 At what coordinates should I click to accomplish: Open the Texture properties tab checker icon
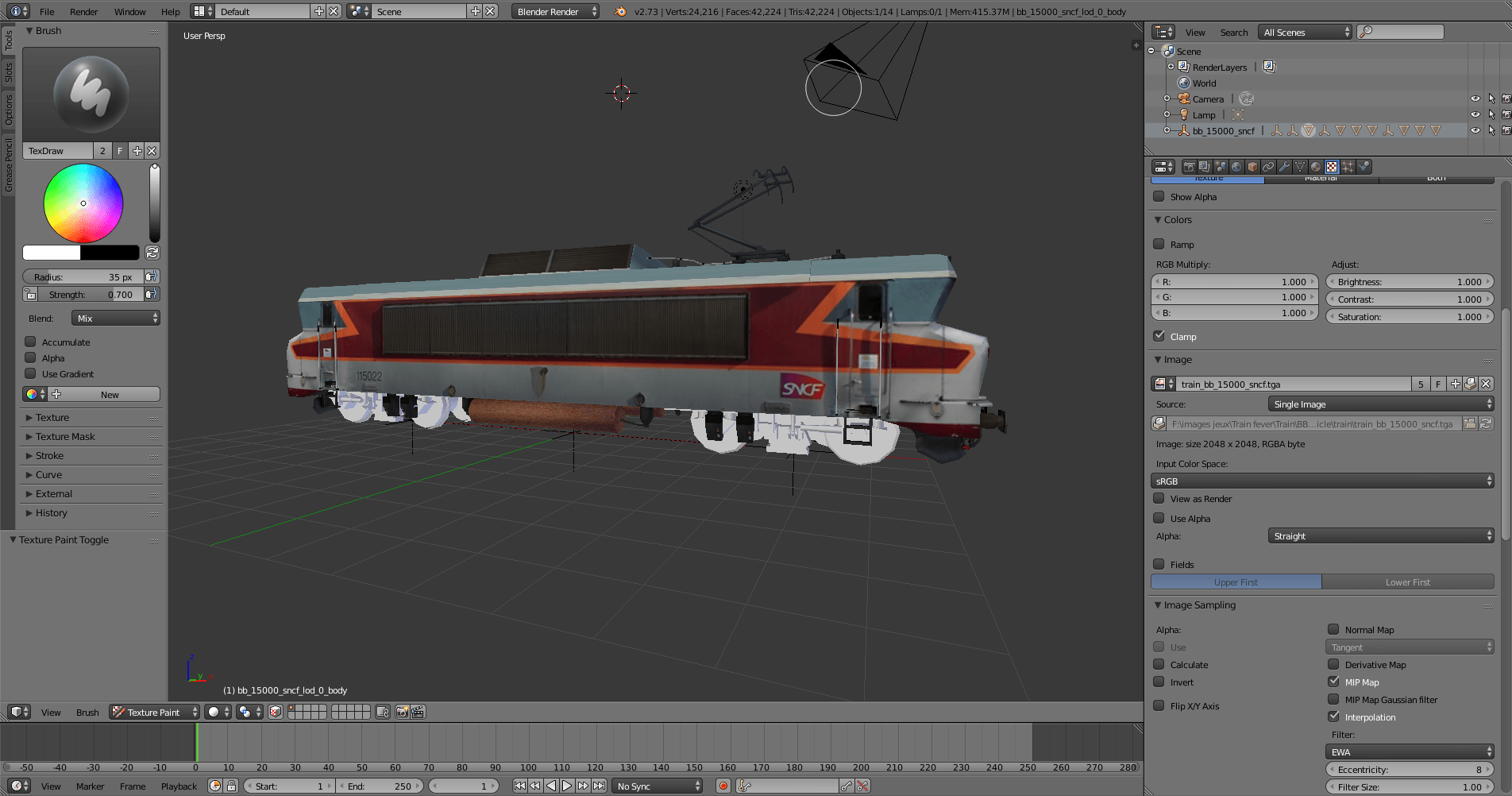[1332, 167]
